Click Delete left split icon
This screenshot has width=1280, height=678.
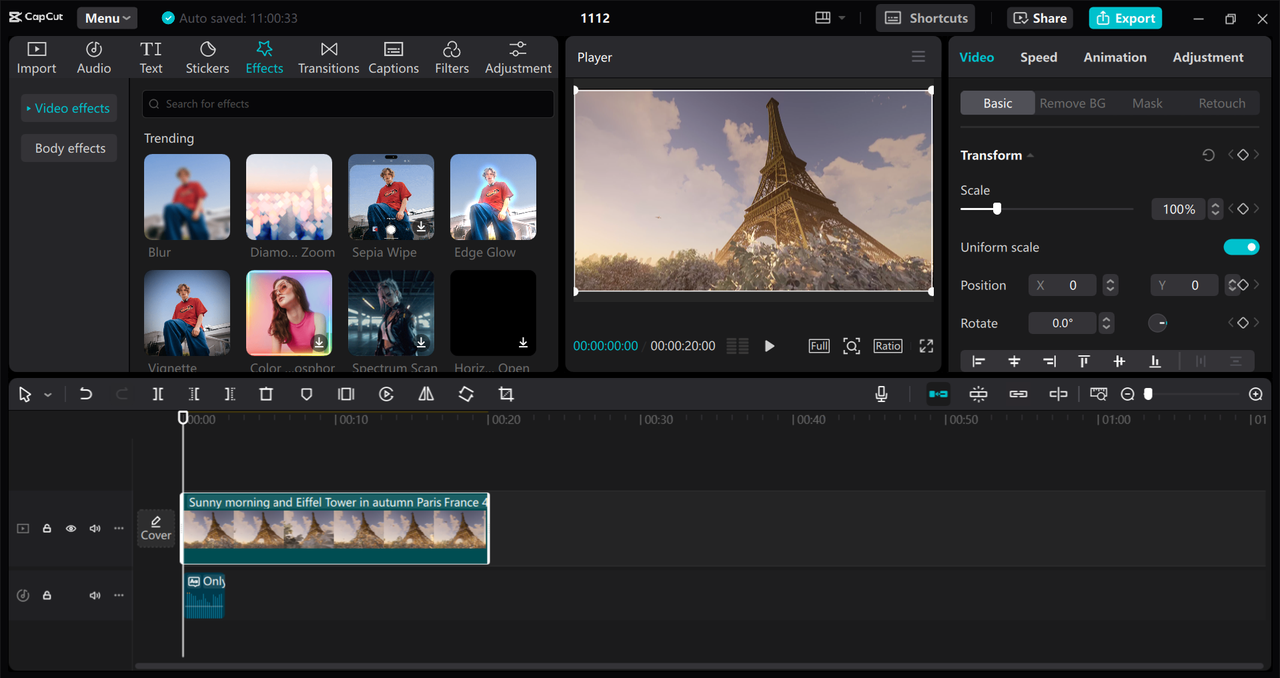[194, 394]
